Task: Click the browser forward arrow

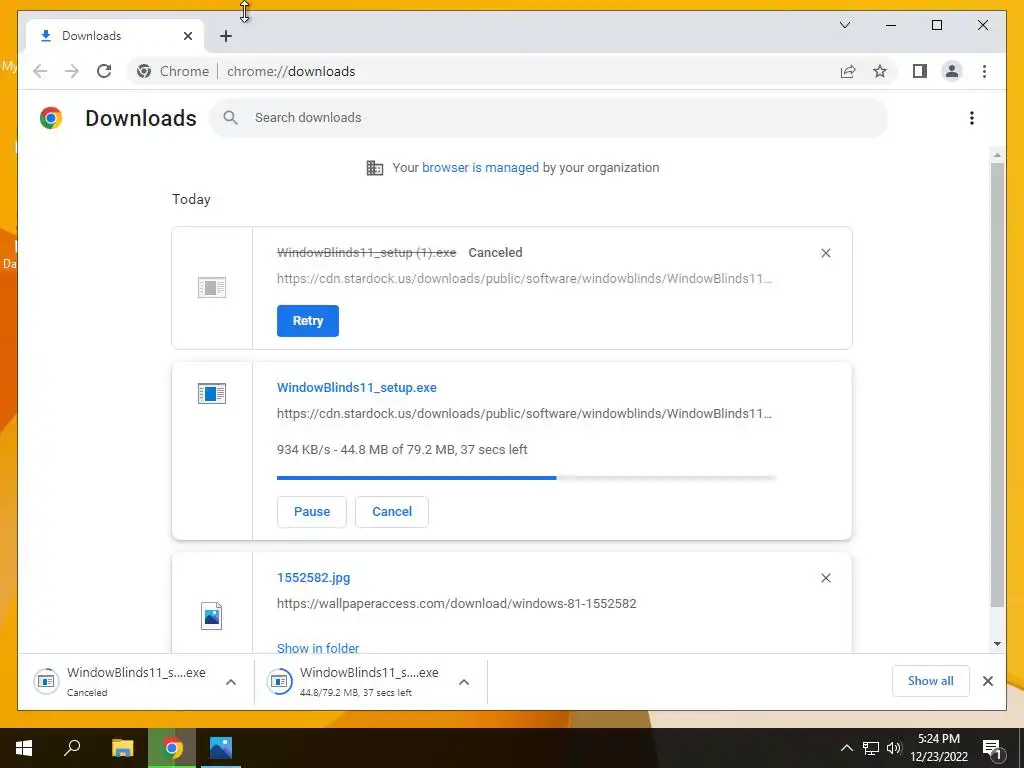Action: pos(72,71)
